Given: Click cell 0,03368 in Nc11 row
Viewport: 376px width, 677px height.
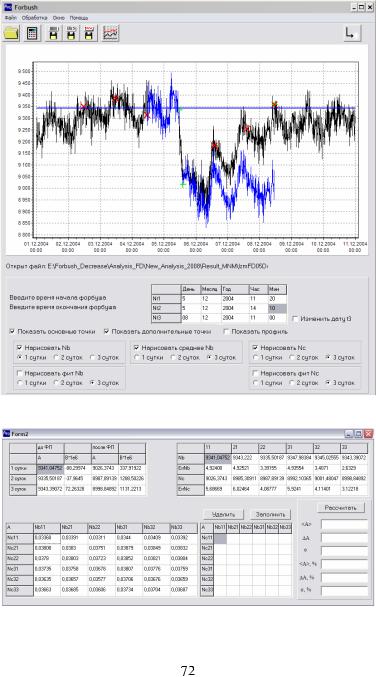Looking at the screenshot, I should click(47, 538).
